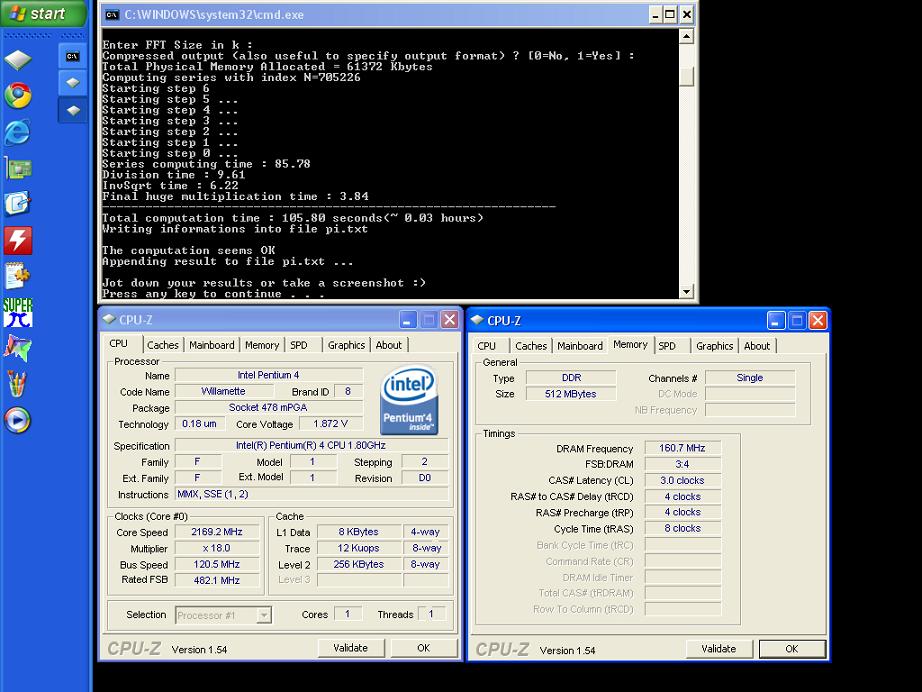
Task: Minimize the right CPU-Z window
Action: point(776,320)
